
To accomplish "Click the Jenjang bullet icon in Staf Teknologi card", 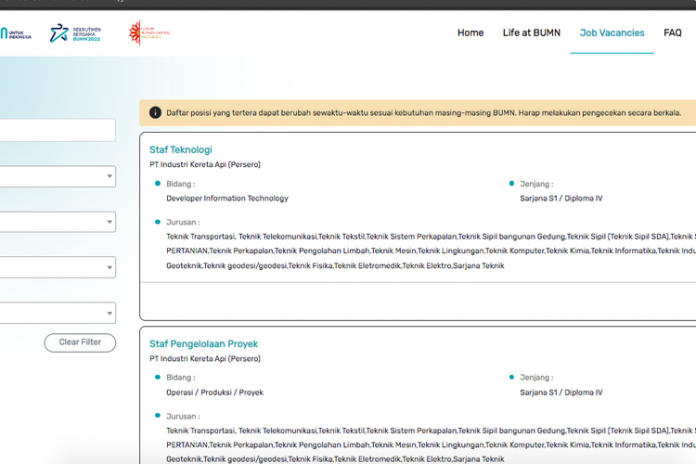I will coord(511,183).
